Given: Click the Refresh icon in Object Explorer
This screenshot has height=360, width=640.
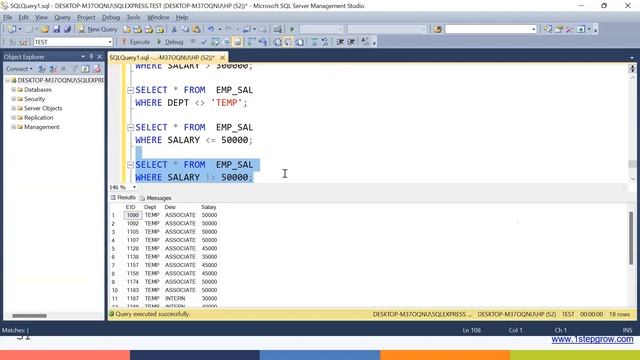Looking at the screenshot, I should click(85, 69).
